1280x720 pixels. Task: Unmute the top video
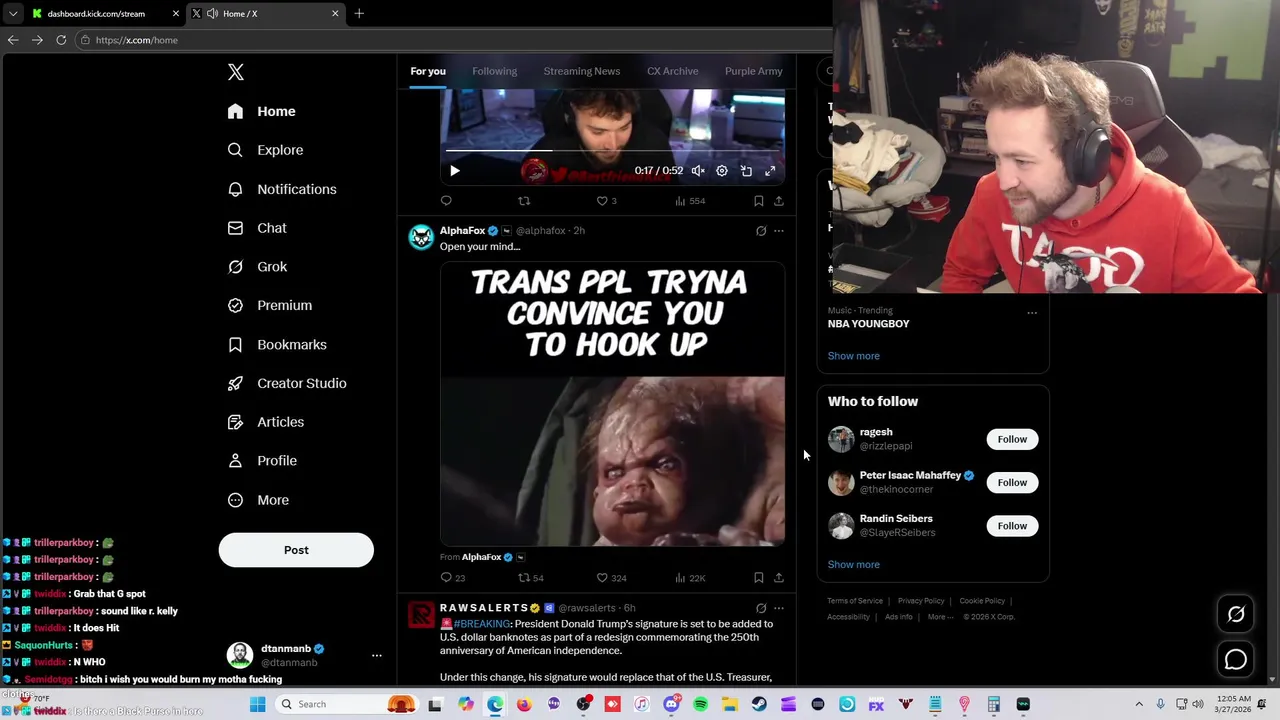(x=698, y=171)
